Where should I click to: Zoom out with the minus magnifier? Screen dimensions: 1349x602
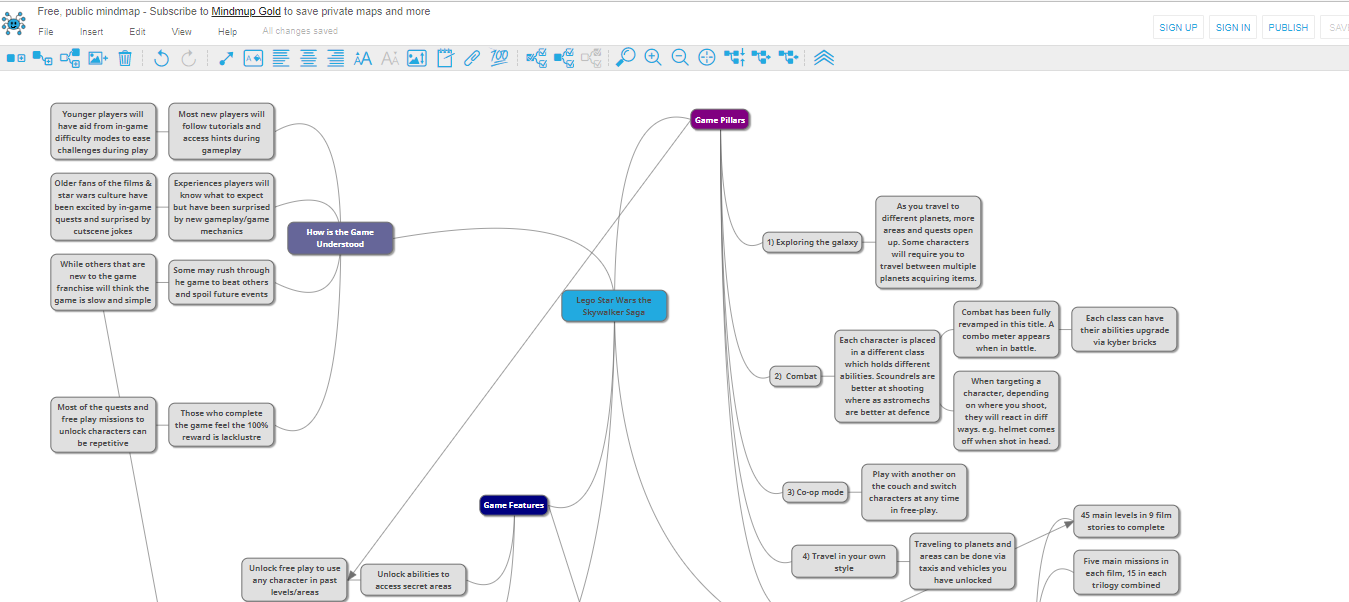tap(680, 58)
